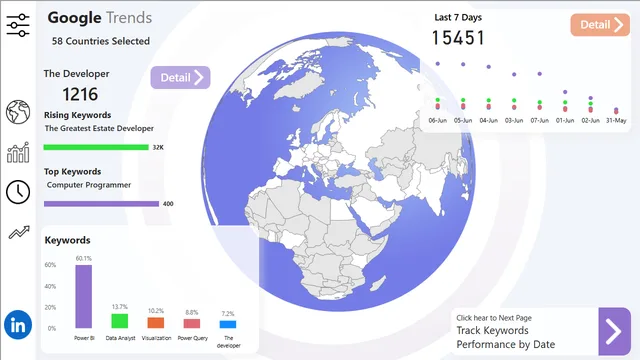The height and width of the screenshot is (360, 640).
Task: Click Track Keywords Performance by Date text
Action: (505, 337)
